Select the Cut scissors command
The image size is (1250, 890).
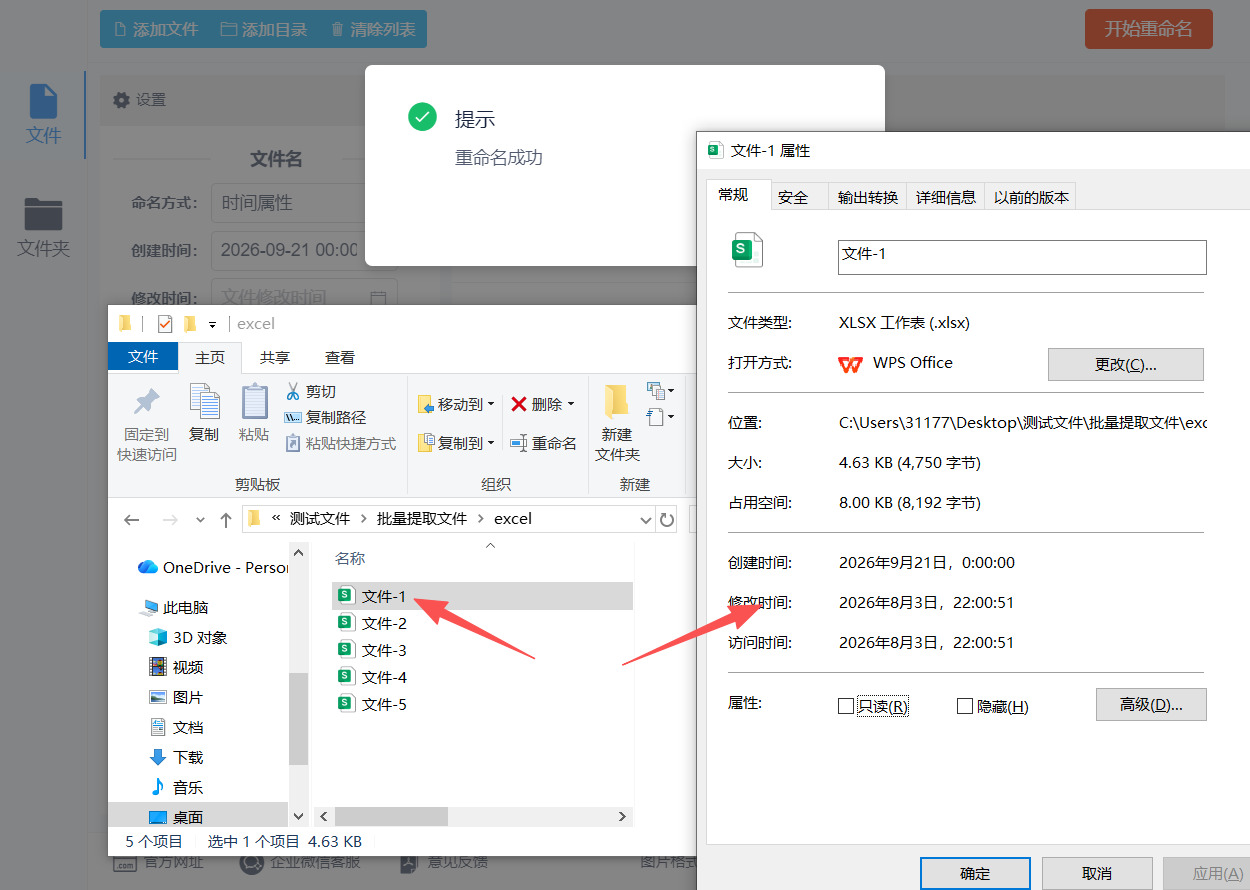tap(311, 391)
